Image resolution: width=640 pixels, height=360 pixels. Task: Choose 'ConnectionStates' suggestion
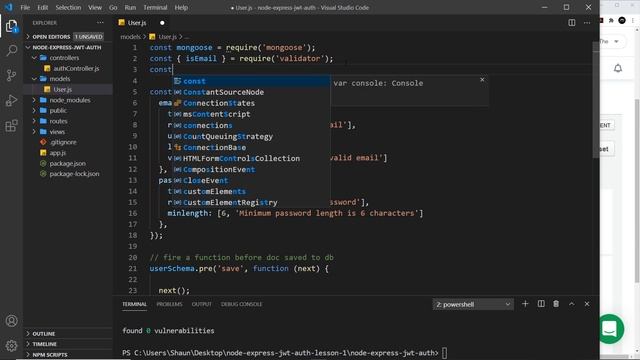click(251, 103)
